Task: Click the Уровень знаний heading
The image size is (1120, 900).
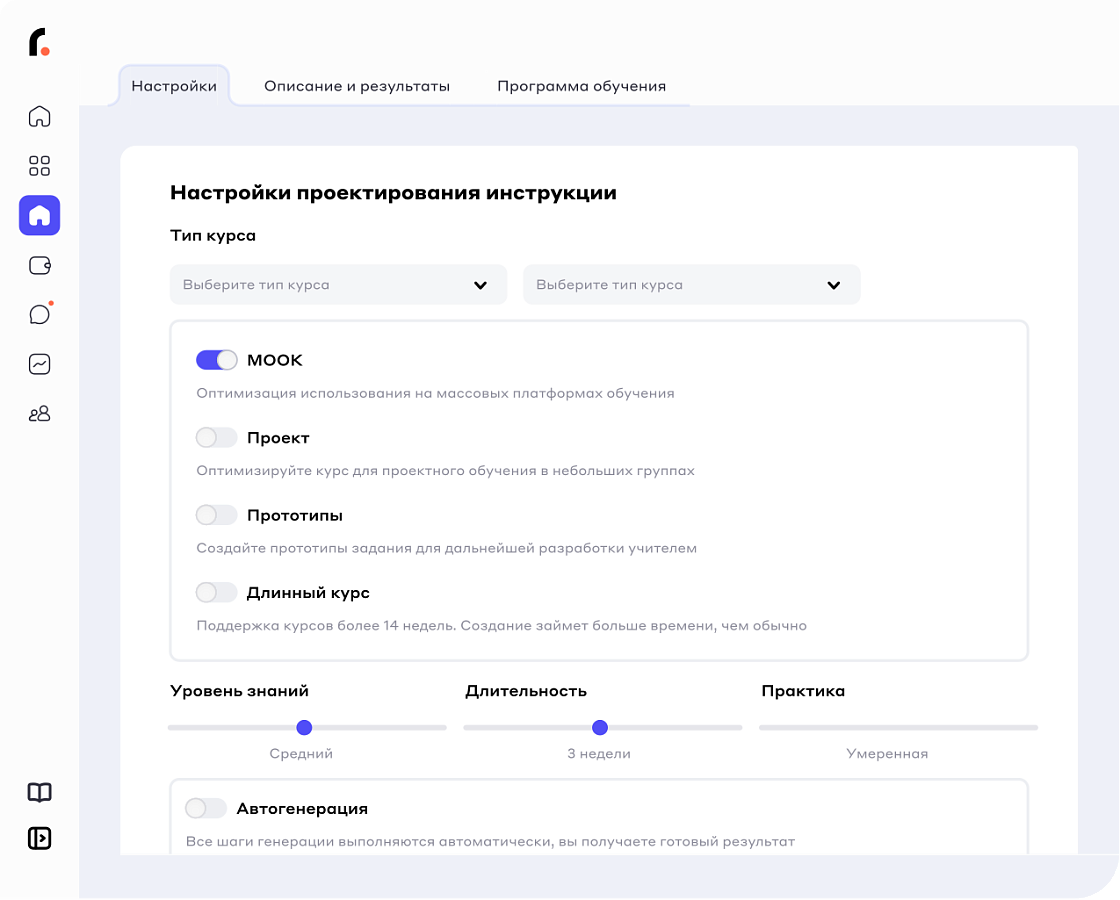Action: (x=239, y=691)
